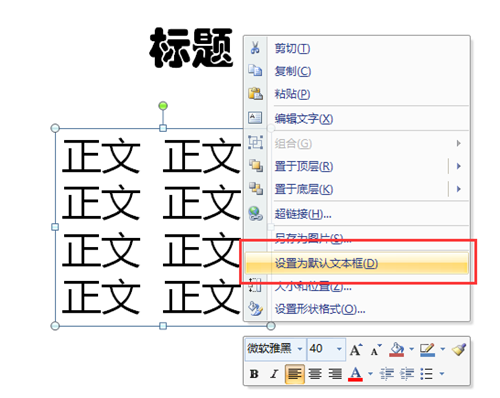Toggle italic formatting in mini toolbar
Viewport: 500px width, 398px height.
[274, 374]
